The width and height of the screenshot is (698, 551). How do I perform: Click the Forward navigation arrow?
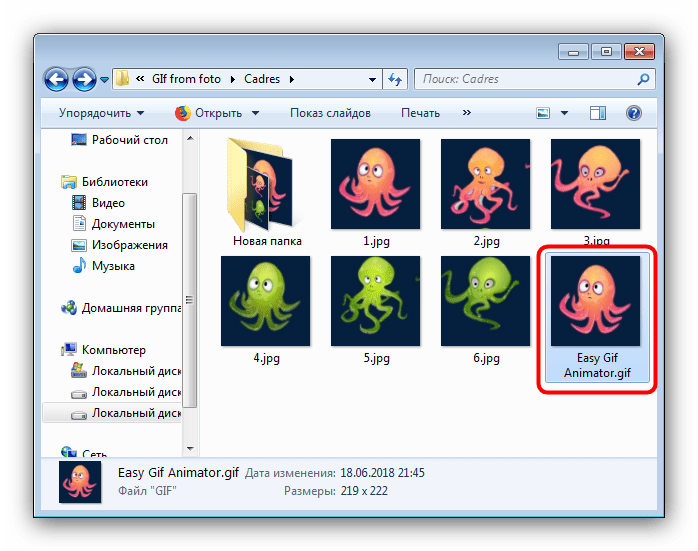85,80
